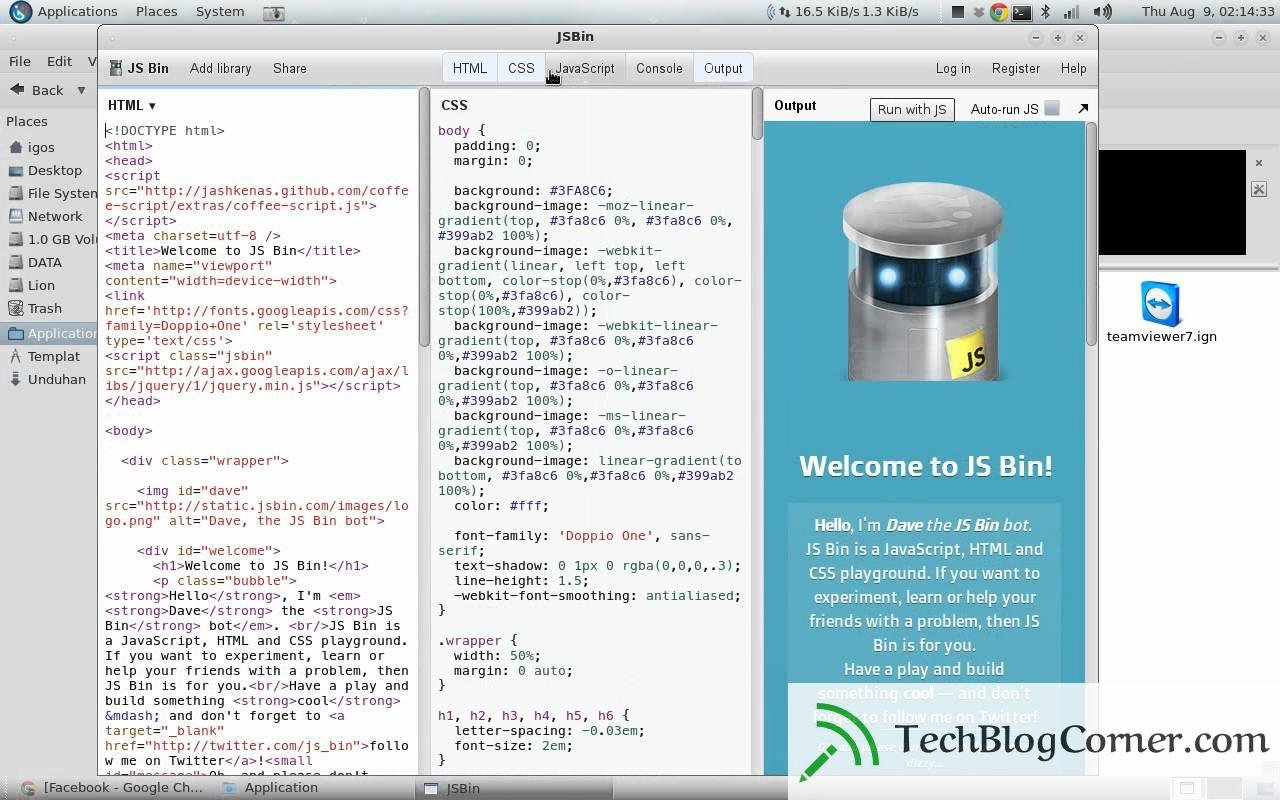Viewport: 1280px width, 800px height.
Task: Click the .wrapper selector in CSS editor
Action: coord(470,640)
